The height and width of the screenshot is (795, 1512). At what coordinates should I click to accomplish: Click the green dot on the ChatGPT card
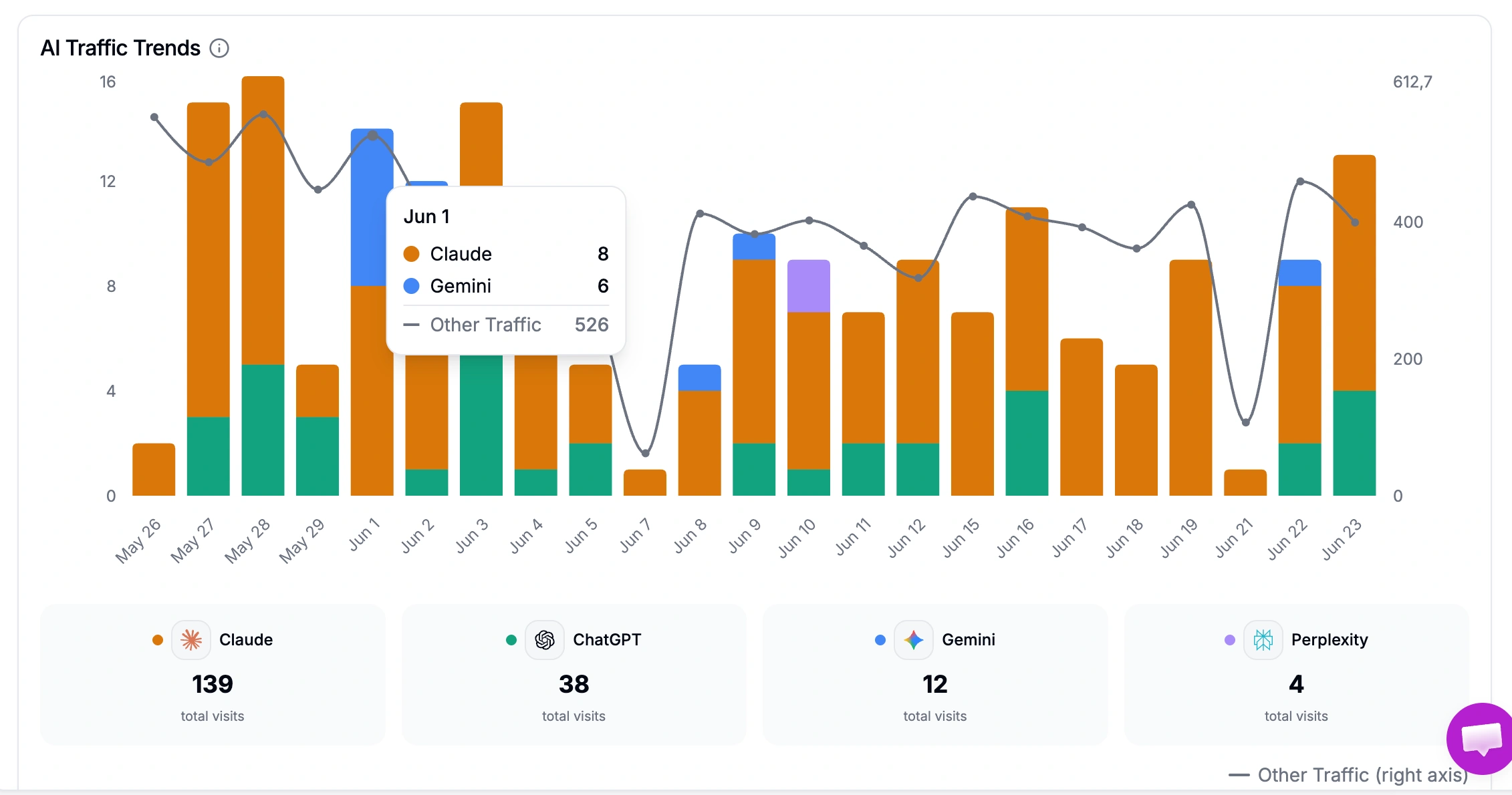[511, 640]
